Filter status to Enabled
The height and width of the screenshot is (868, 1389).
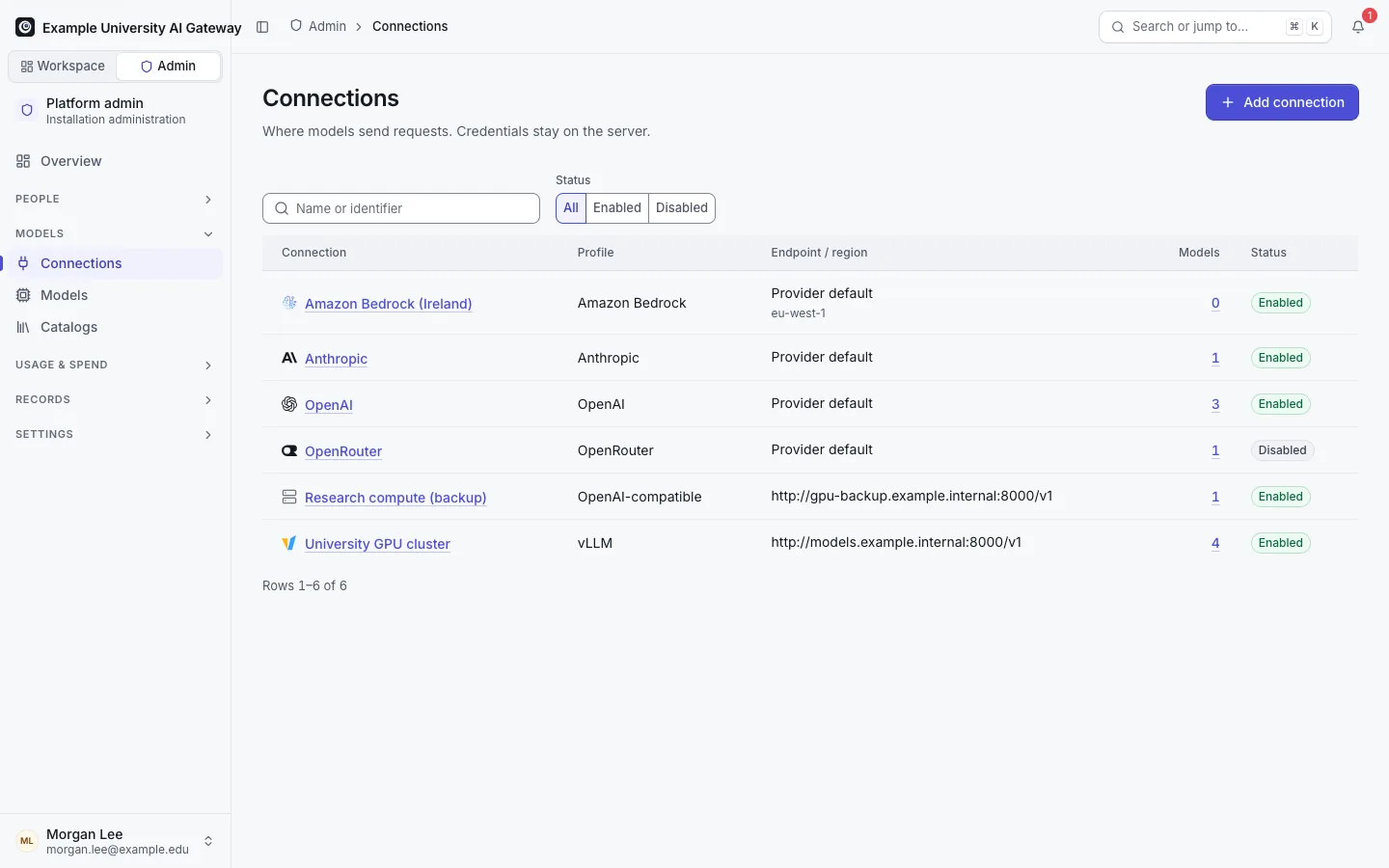[x=617, y=208]
